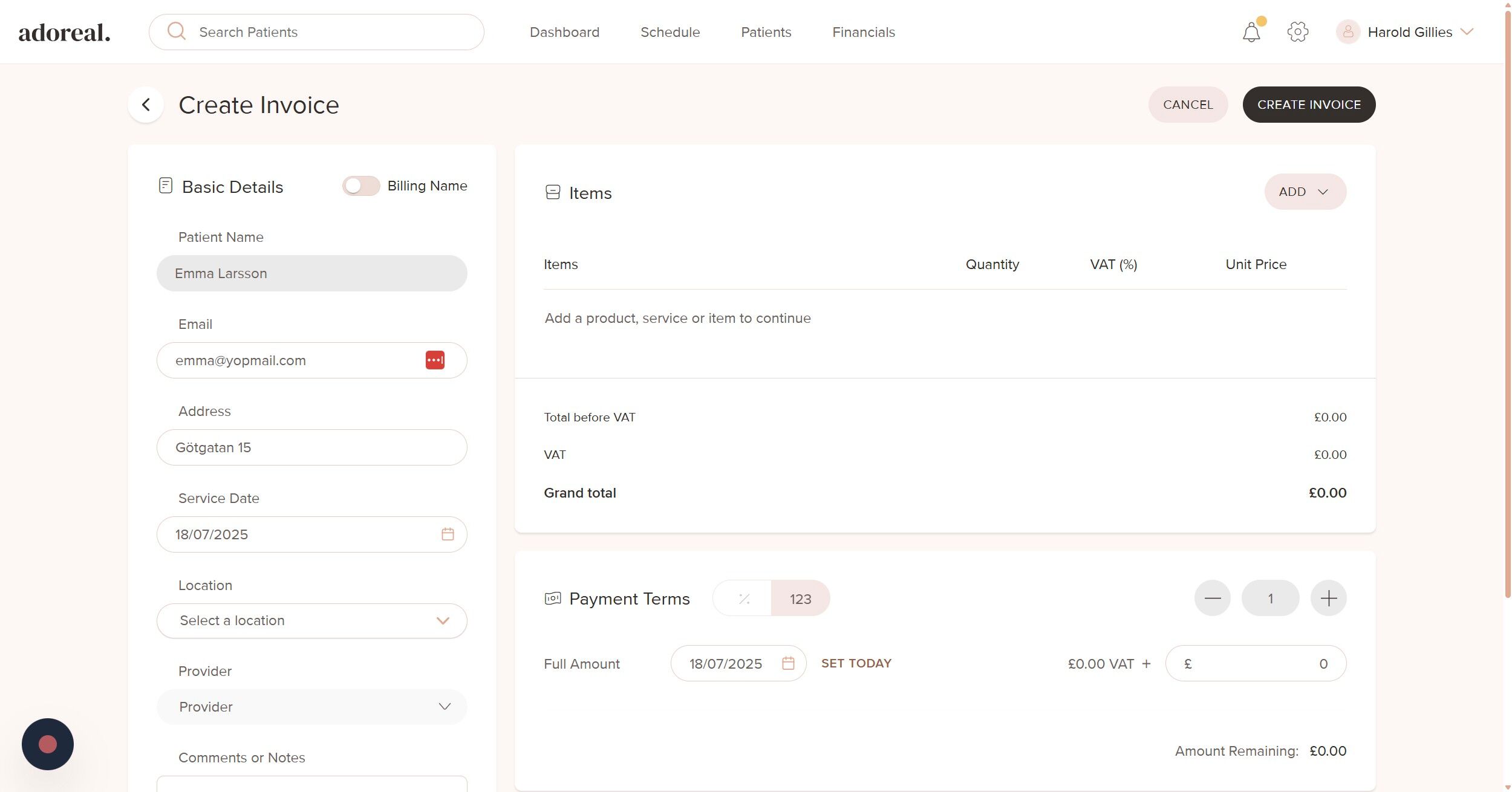Click the notifications bell icon
The image size is (1512, 792).
1251,32
